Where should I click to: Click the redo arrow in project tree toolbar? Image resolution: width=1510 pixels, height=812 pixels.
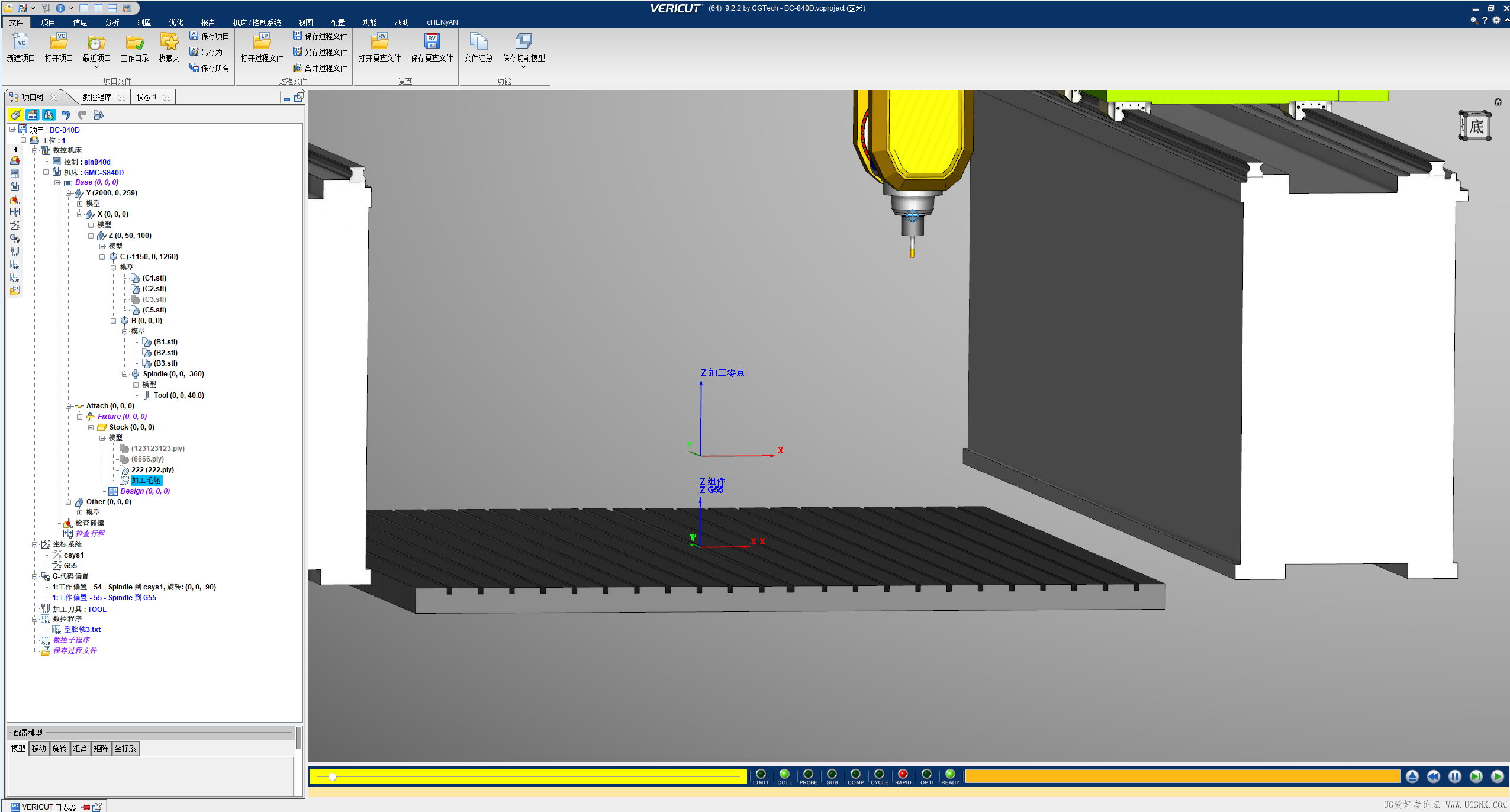coord(82,115)
